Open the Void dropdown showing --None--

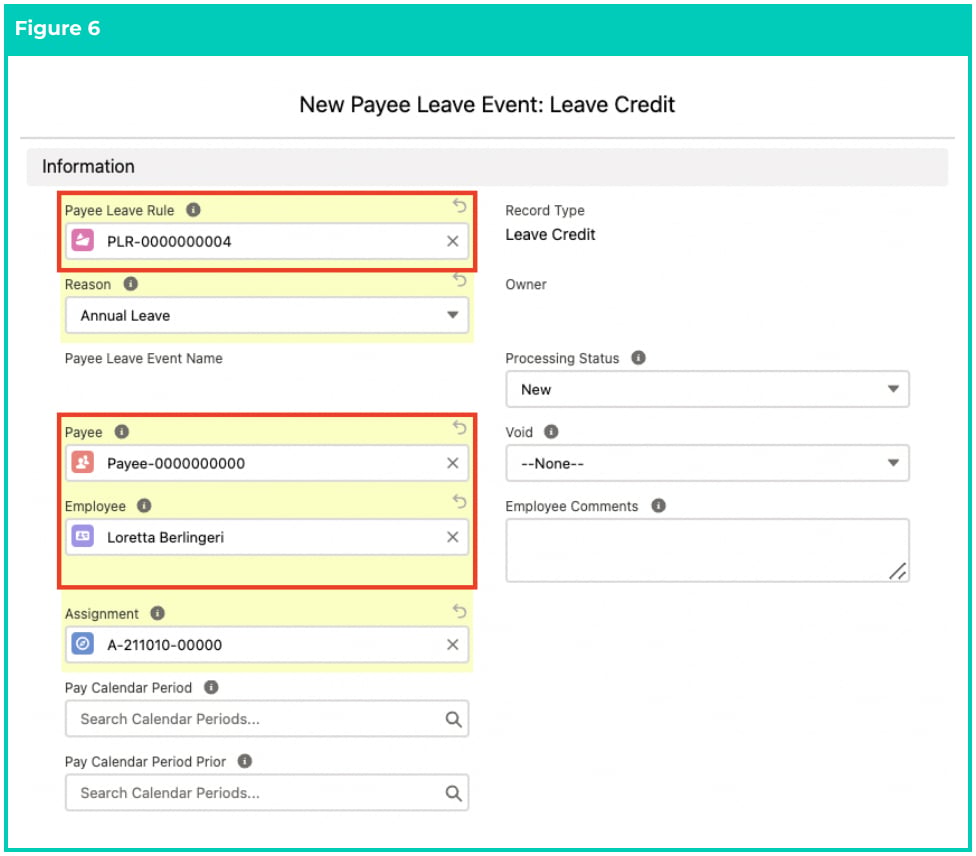[x=708, y=463]
